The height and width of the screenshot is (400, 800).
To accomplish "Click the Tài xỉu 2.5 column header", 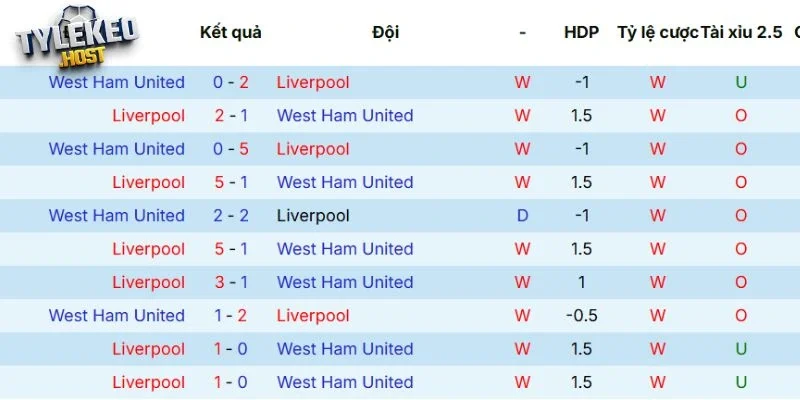I will pos(741,32).
